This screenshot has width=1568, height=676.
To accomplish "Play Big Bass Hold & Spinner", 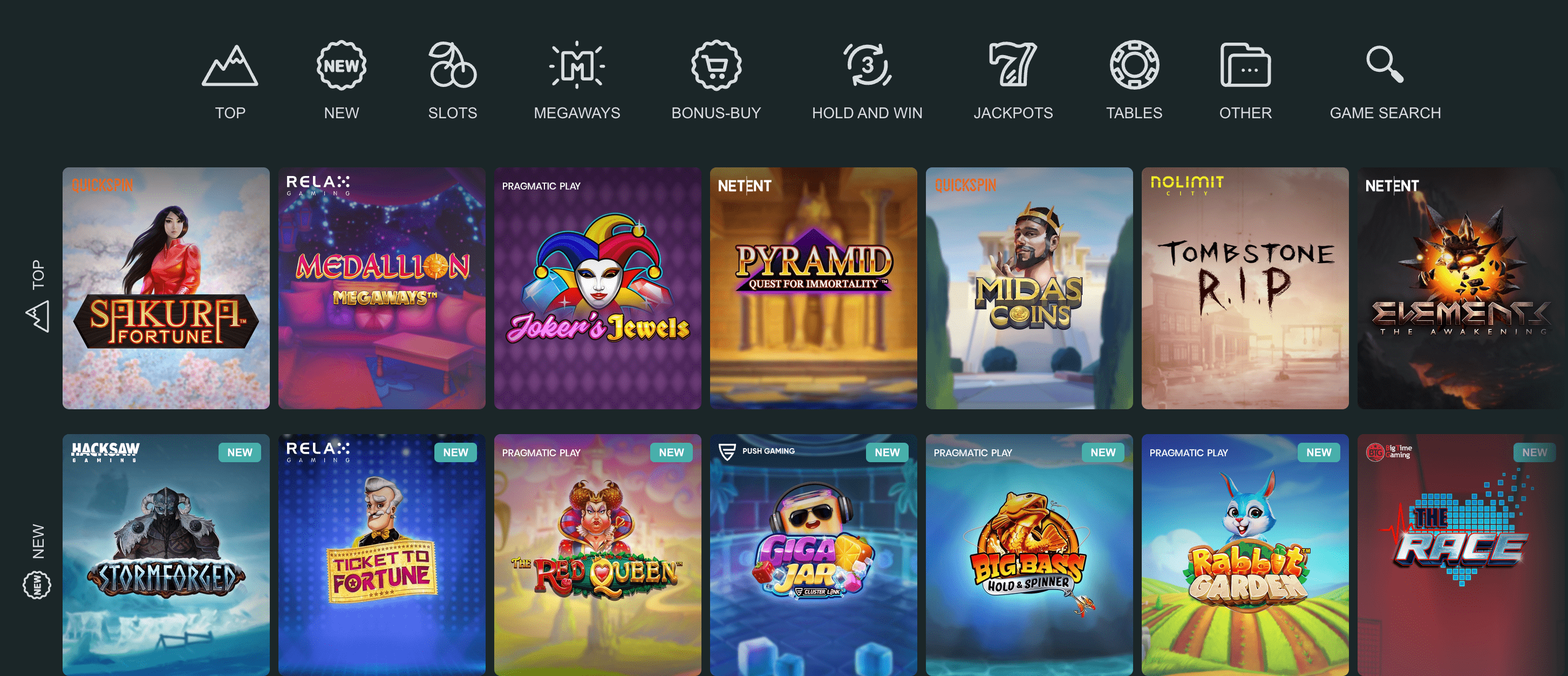I will [x=1028, y=555].
